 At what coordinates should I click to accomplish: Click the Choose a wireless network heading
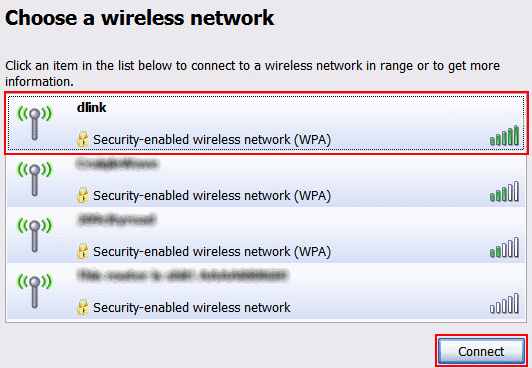point(139,18)
